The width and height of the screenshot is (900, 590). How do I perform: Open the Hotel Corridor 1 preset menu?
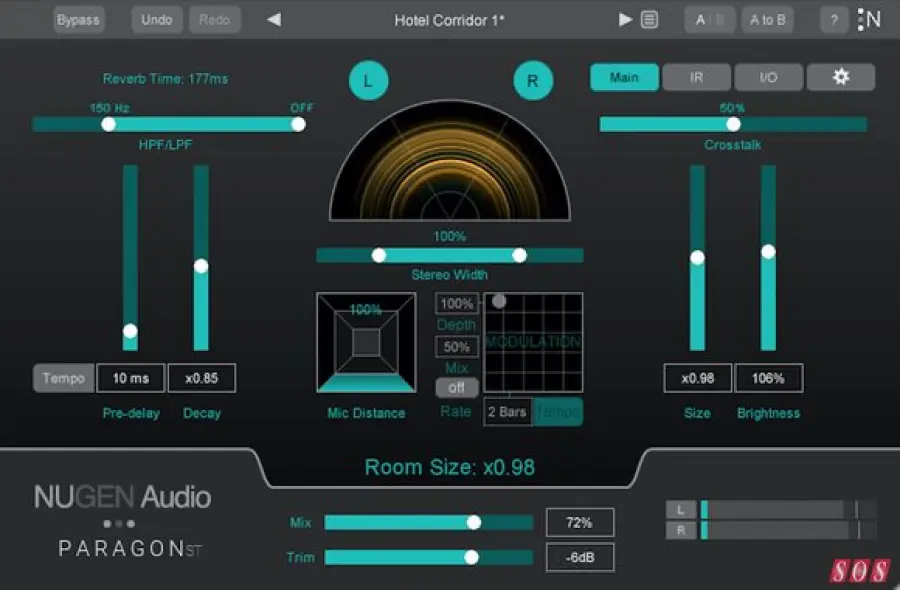coord(449,20)
